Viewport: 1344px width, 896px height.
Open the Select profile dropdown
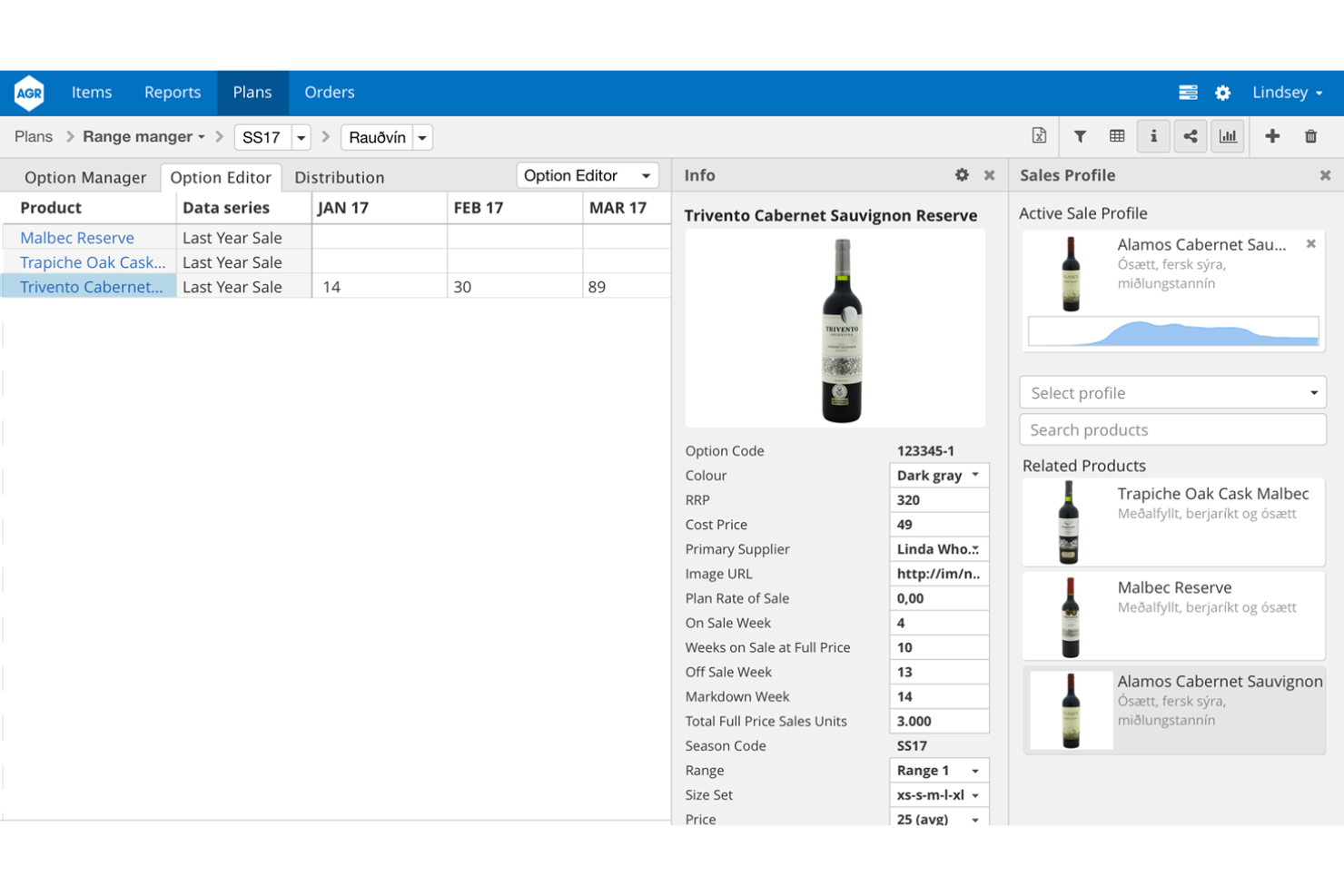tap(1172, 392)
